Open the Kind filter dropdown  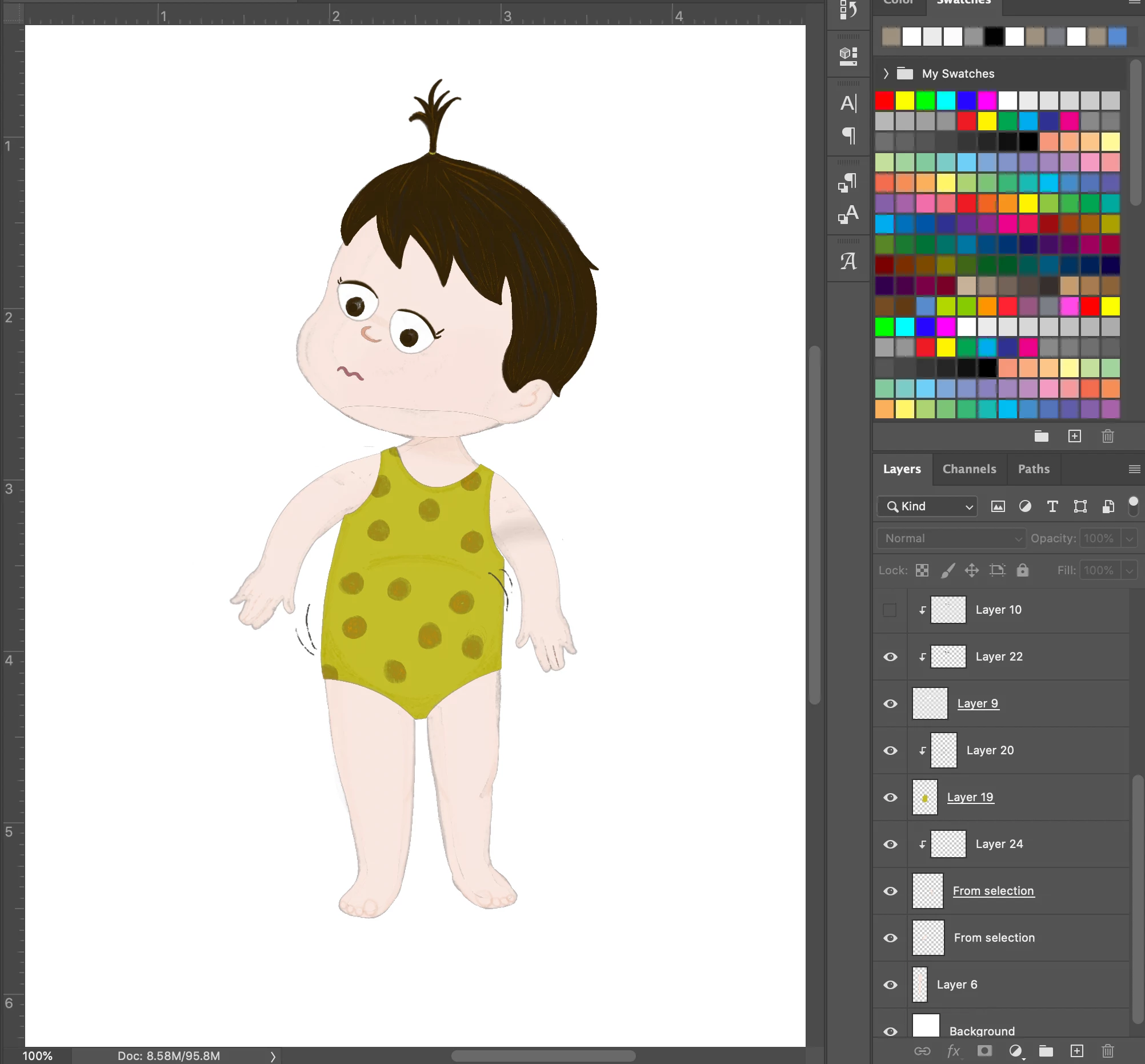tap(927, 506)
